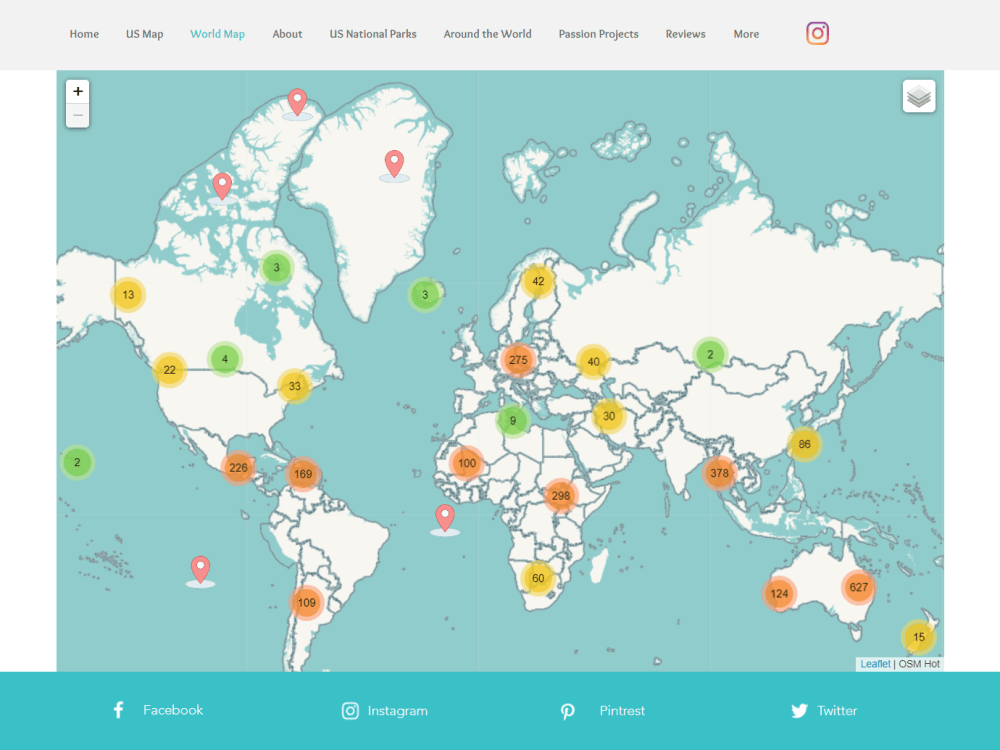
Task: Click the red pin in Arctic Canada
Action: tap(222, 186)
